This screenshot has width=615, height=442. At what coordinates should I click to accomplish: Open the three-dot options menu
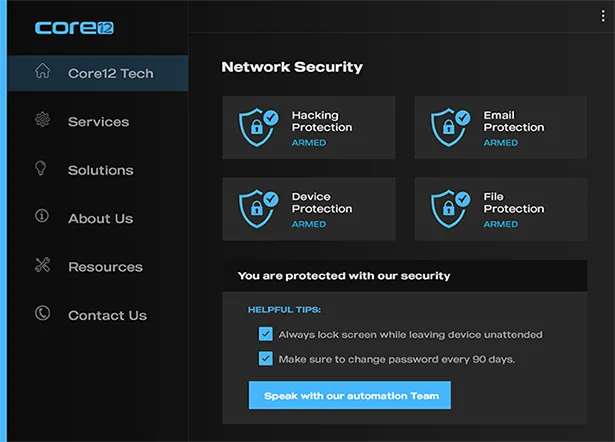603,16
